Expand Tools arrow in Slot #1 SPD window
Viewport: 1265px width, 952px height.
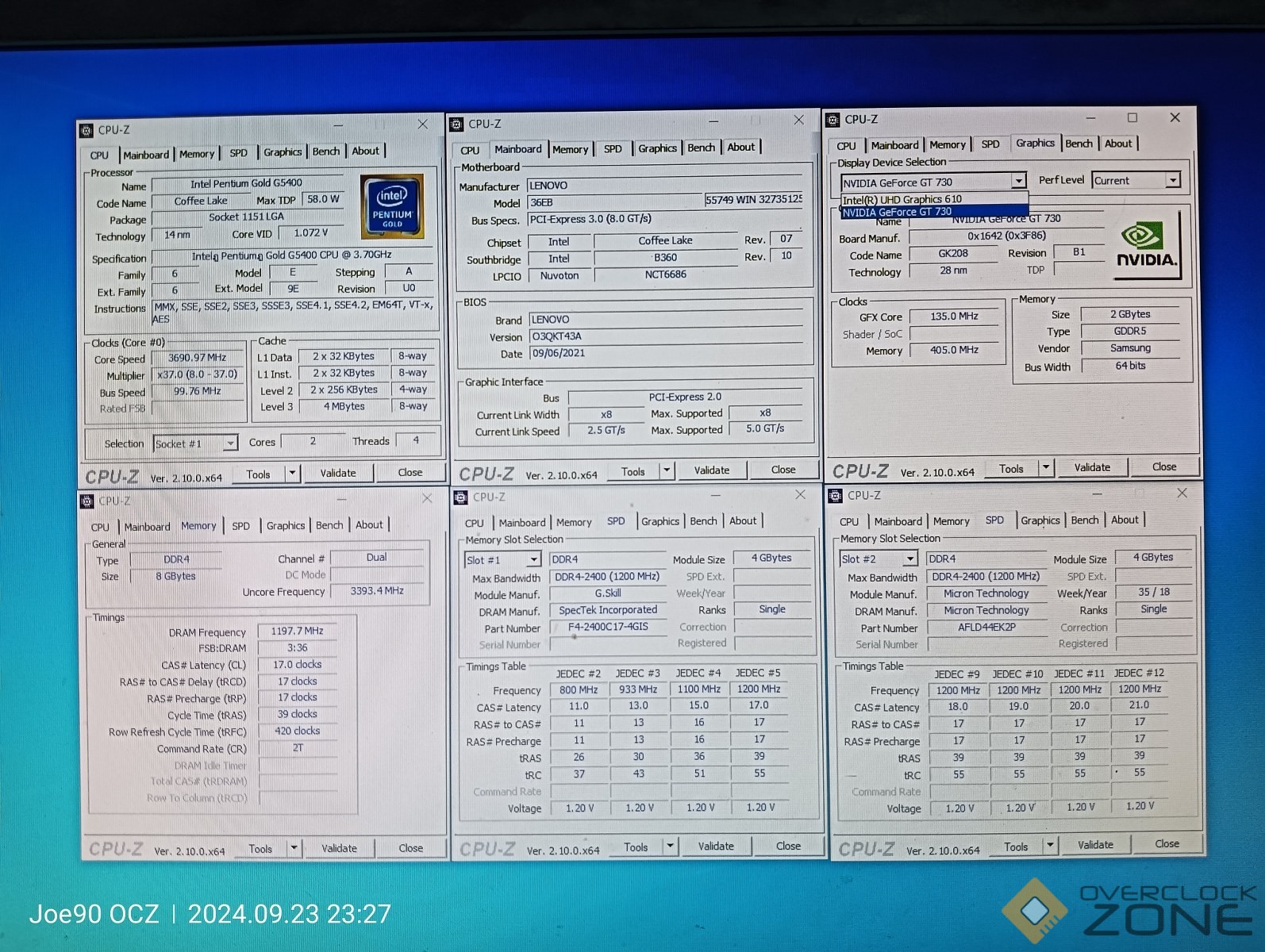(x=671, y=846)
